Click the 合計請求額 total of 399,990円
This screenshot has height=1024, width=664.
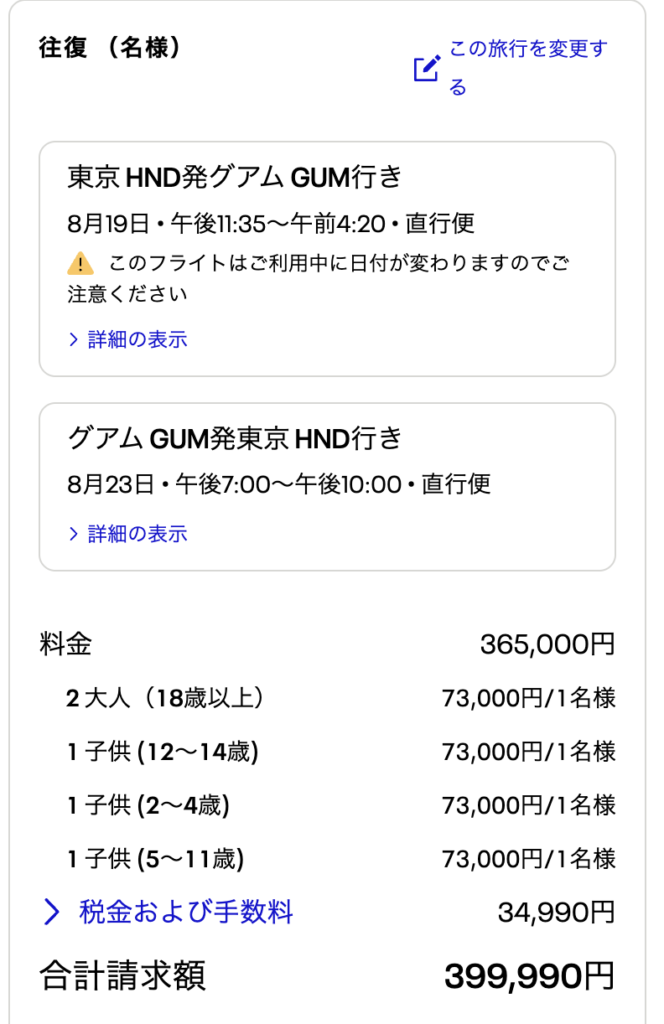[529, 975]
